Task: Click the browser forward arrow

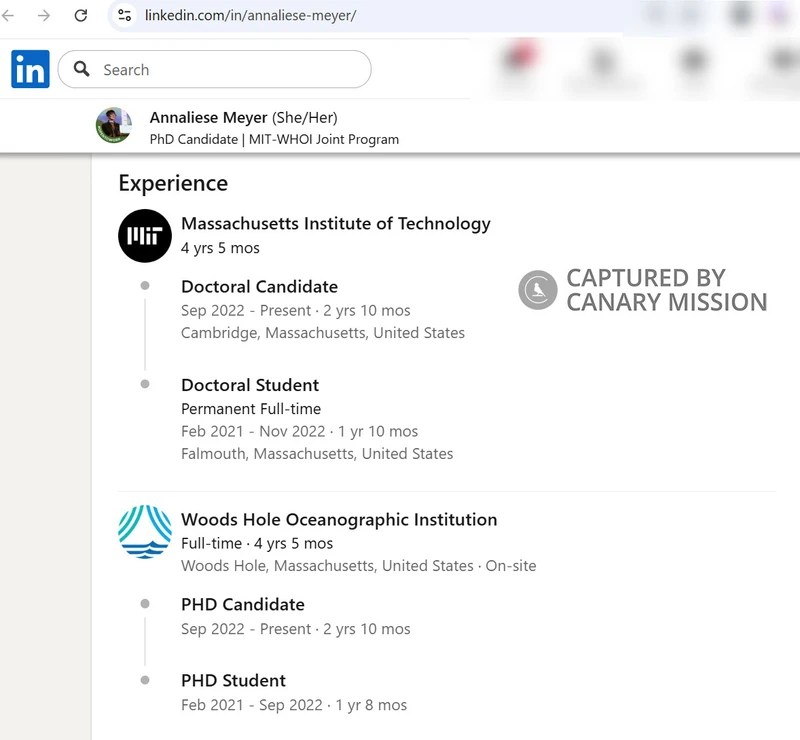Action: click(x=44, y=16)
